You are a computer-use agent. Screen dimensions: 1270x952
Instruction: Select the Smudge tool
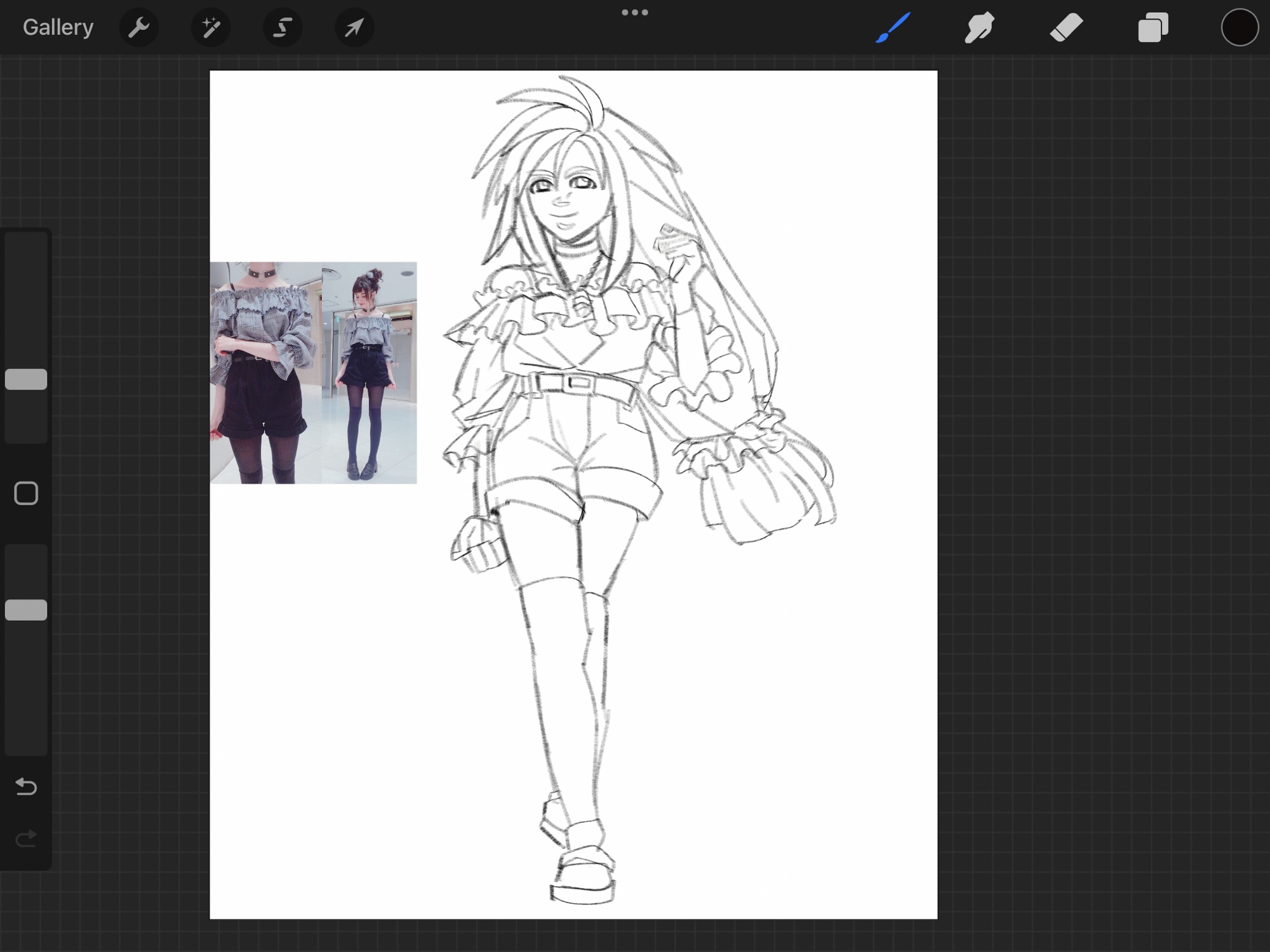[979, 27]
